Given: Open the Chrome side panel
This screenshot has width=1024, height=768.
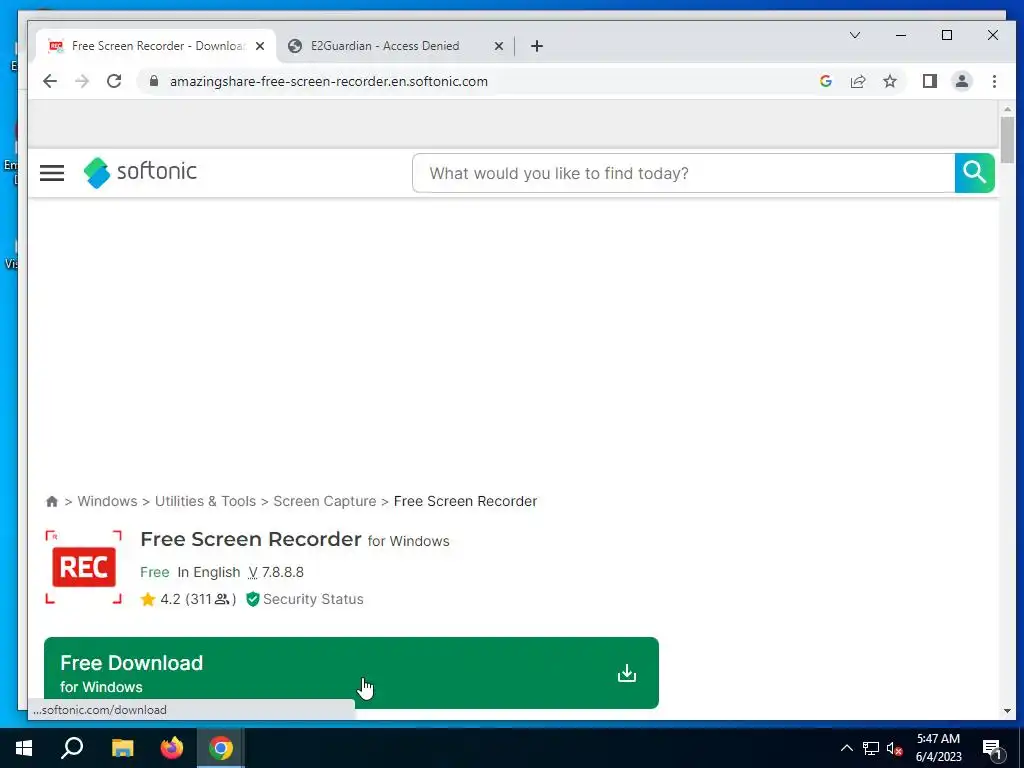Looking at the screenshot, I should [x=929, y=81].
